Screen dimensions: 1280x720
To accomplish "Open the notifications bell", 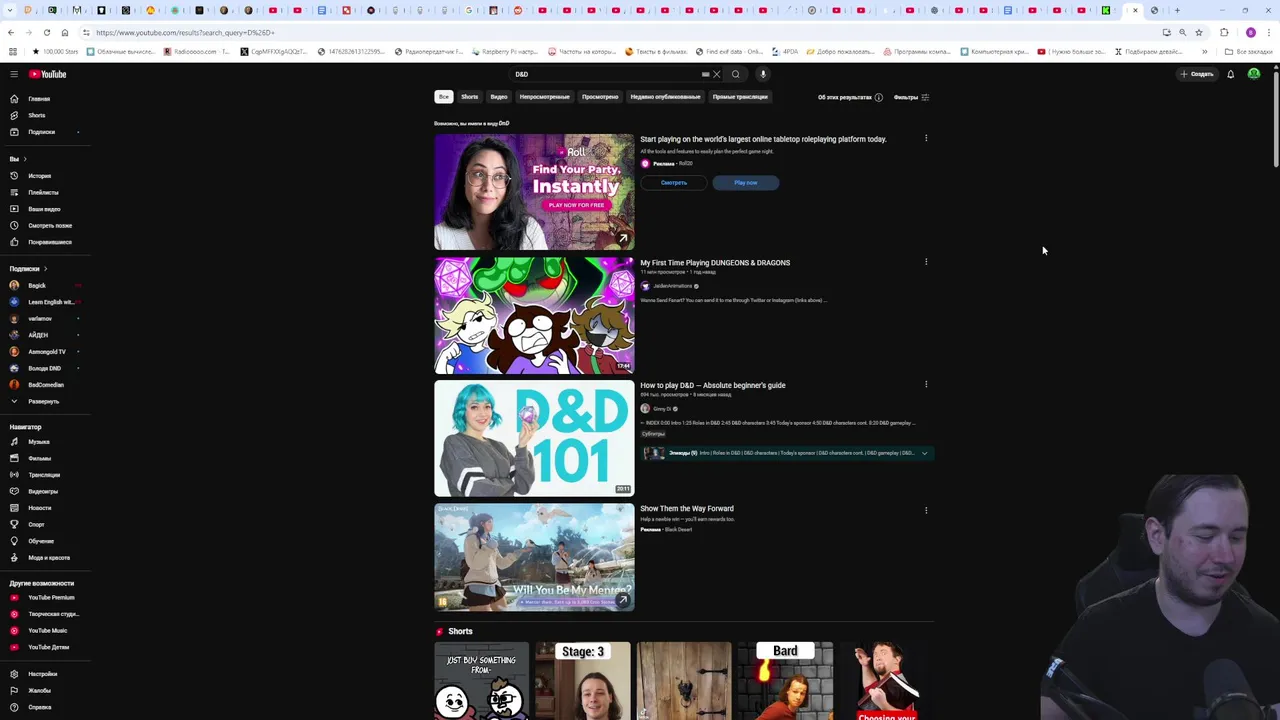I will (1230, 74).
